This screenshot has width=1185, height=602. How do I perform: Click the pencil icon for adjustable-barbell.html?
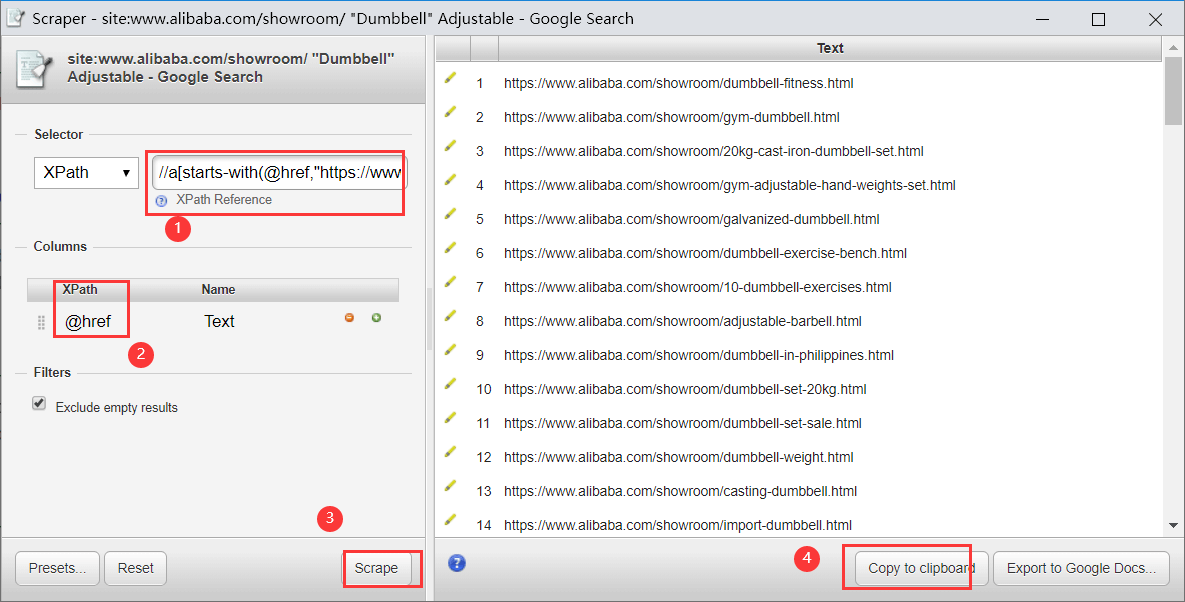(450, 316)
